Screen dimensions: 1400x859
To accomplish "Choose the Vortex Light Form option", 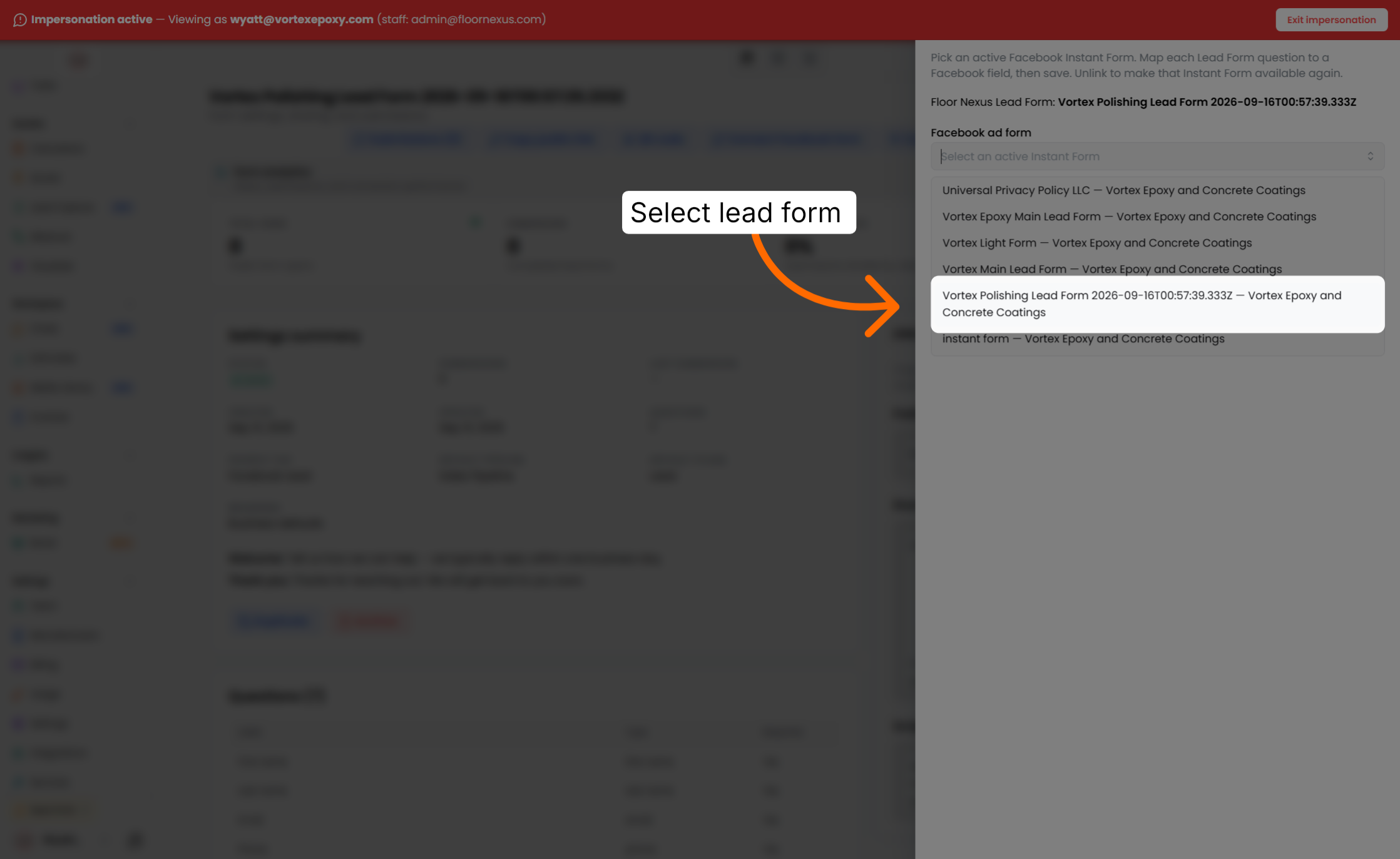I will tap(1157, 243).
